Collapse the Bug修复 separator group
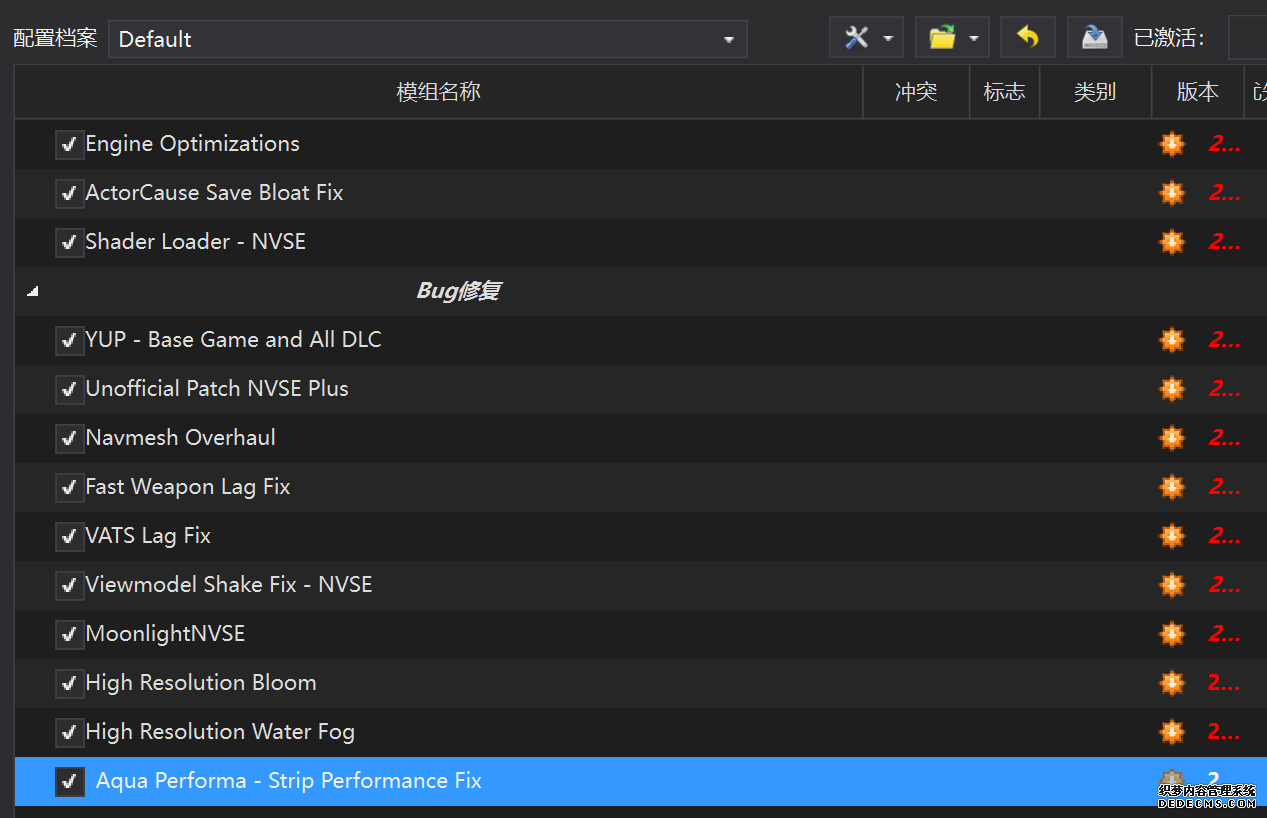Screen dimensions: 1267x818 coord(33,292)
